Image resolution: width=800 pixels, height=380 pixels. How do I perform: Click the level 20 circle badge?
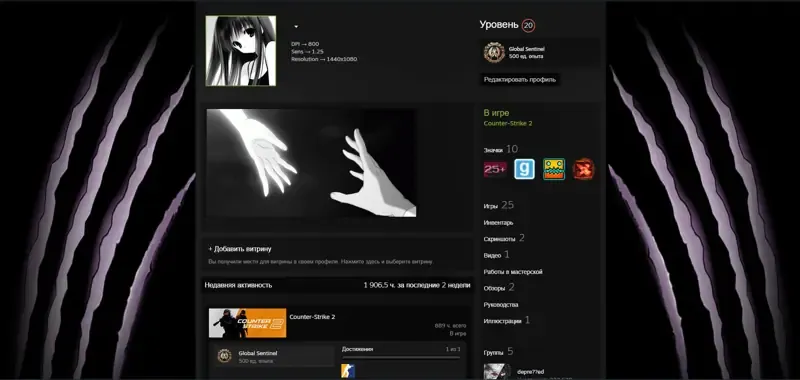tap(529, 25)
